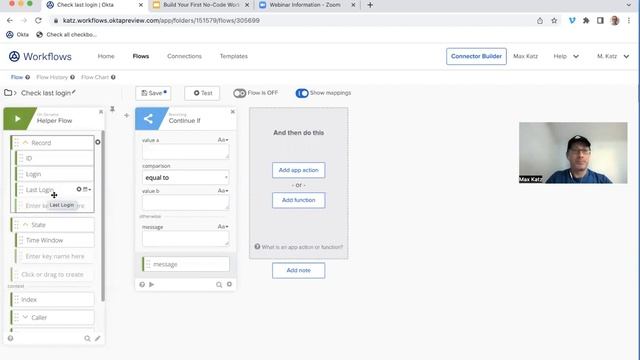Expand the Help dropdown menu
This screenshot has height=360, width=640.
pos(566,56)
